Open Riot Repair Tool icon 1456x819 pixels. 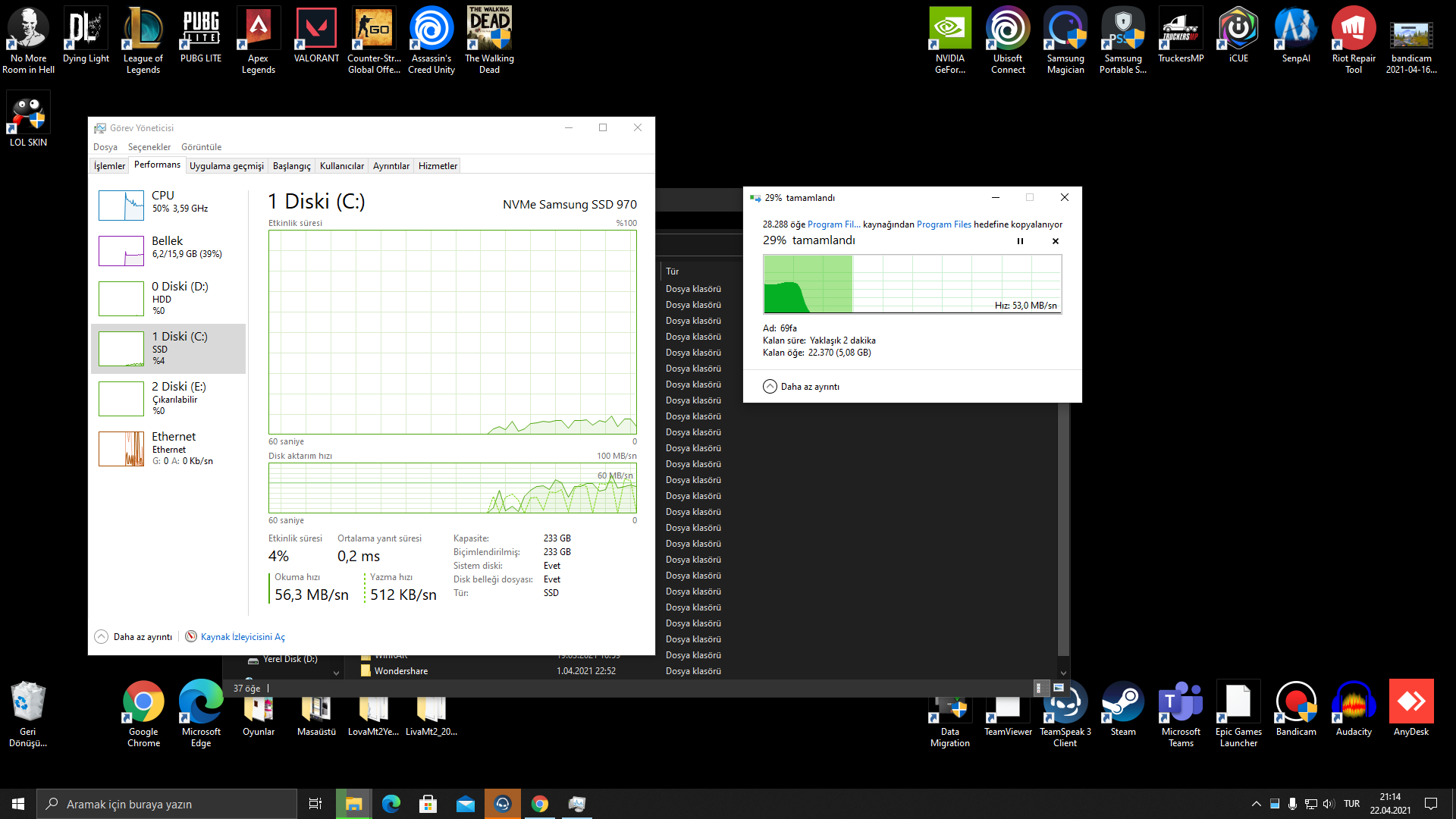point(1354,41)
